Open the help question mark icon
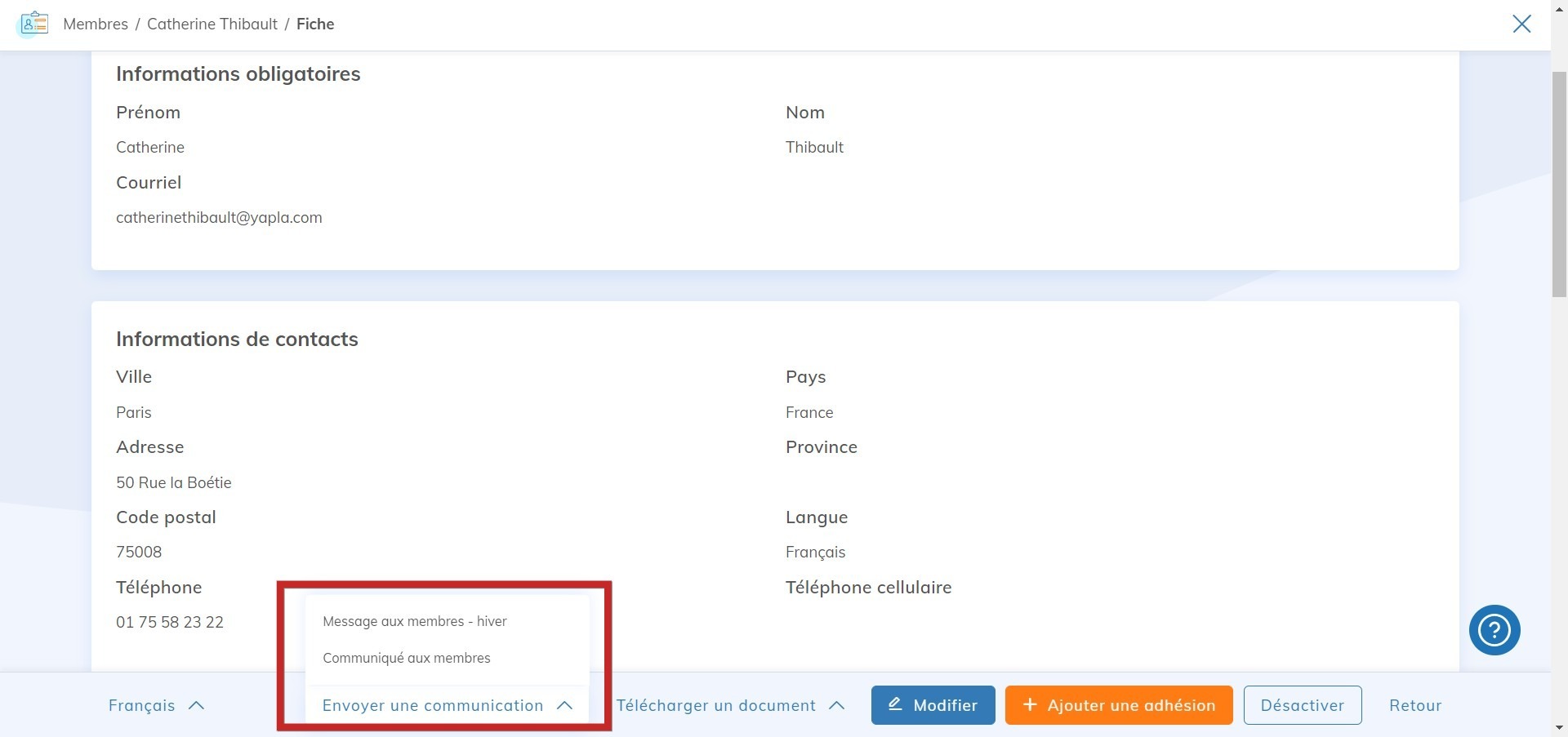 click(x=1494, y=629)
